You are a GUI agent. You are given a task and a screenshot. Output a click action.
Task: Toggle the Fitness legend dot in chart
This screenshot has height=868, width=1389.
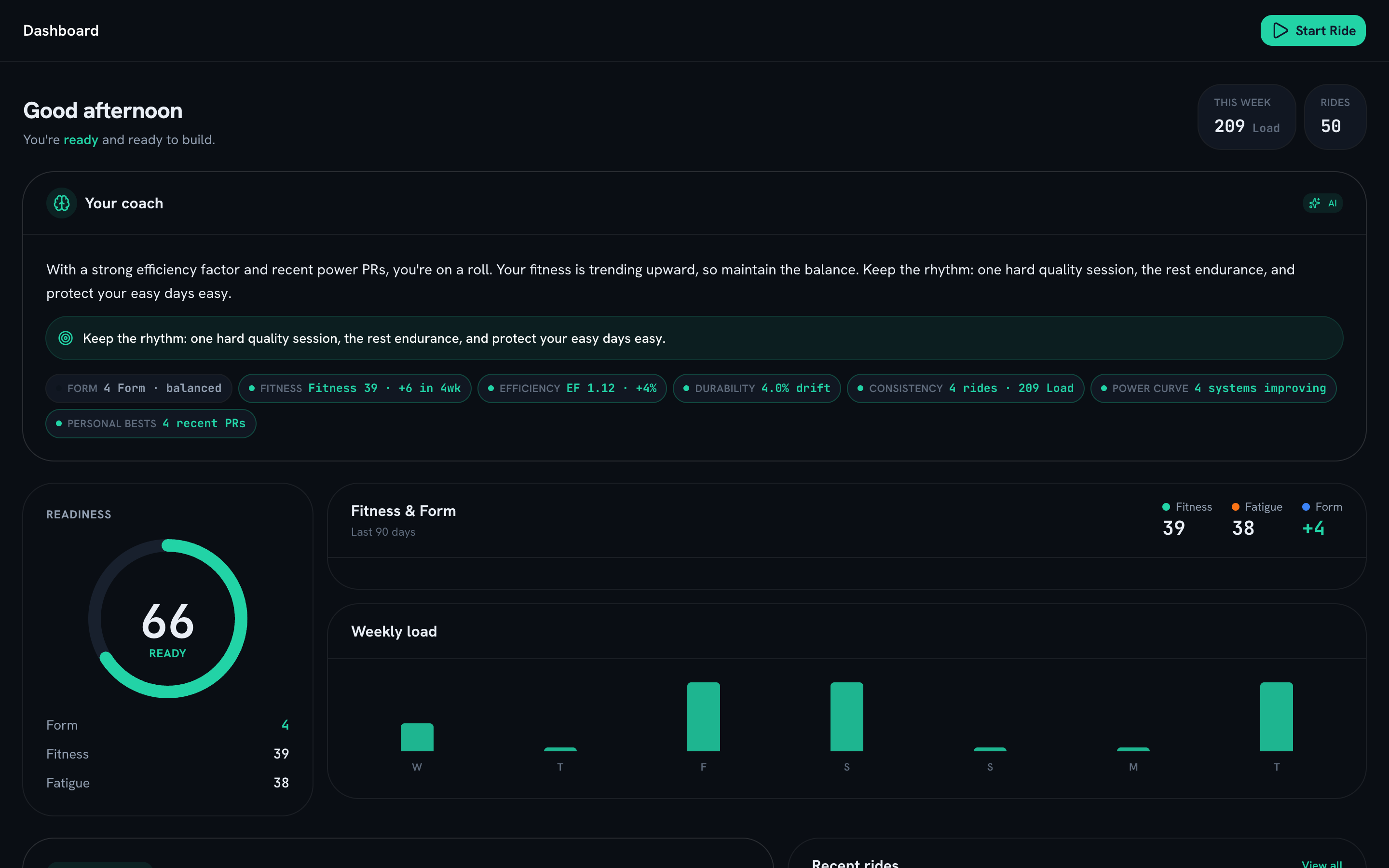[x=1166, y=507]
